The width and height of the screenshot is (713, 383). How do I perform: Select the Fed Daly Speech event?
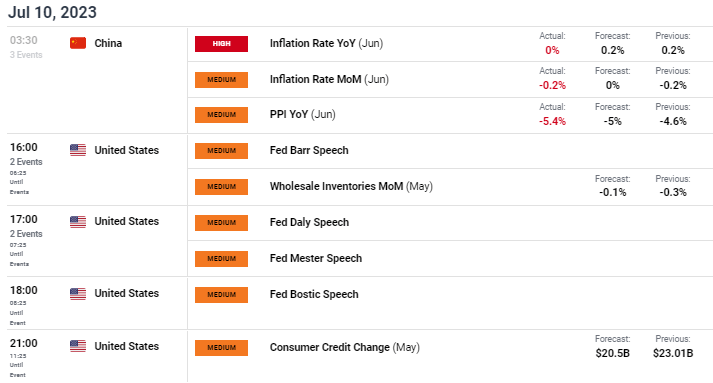[x=309, y=222]
